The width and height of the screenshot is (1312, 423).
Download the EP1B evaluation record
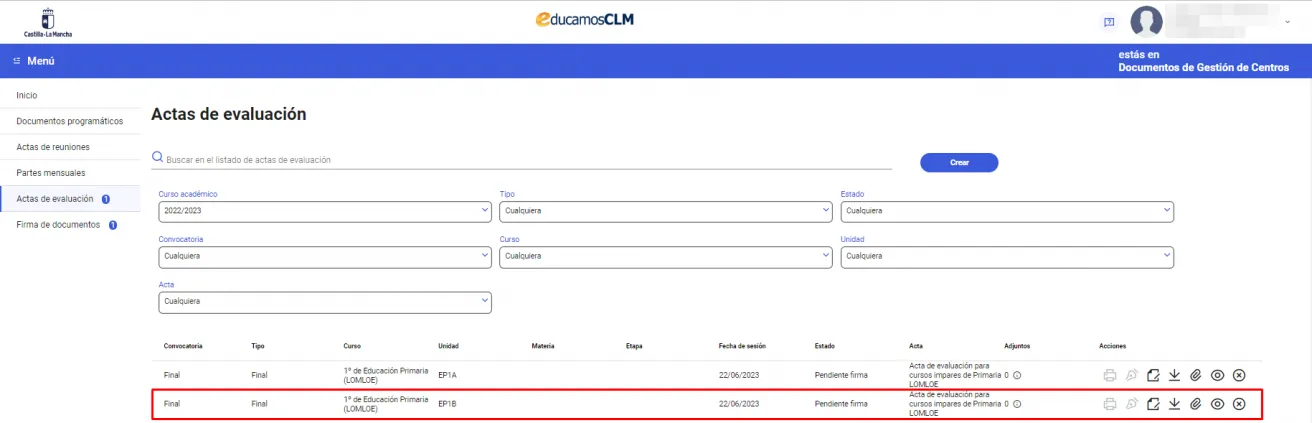point(1174,404)
